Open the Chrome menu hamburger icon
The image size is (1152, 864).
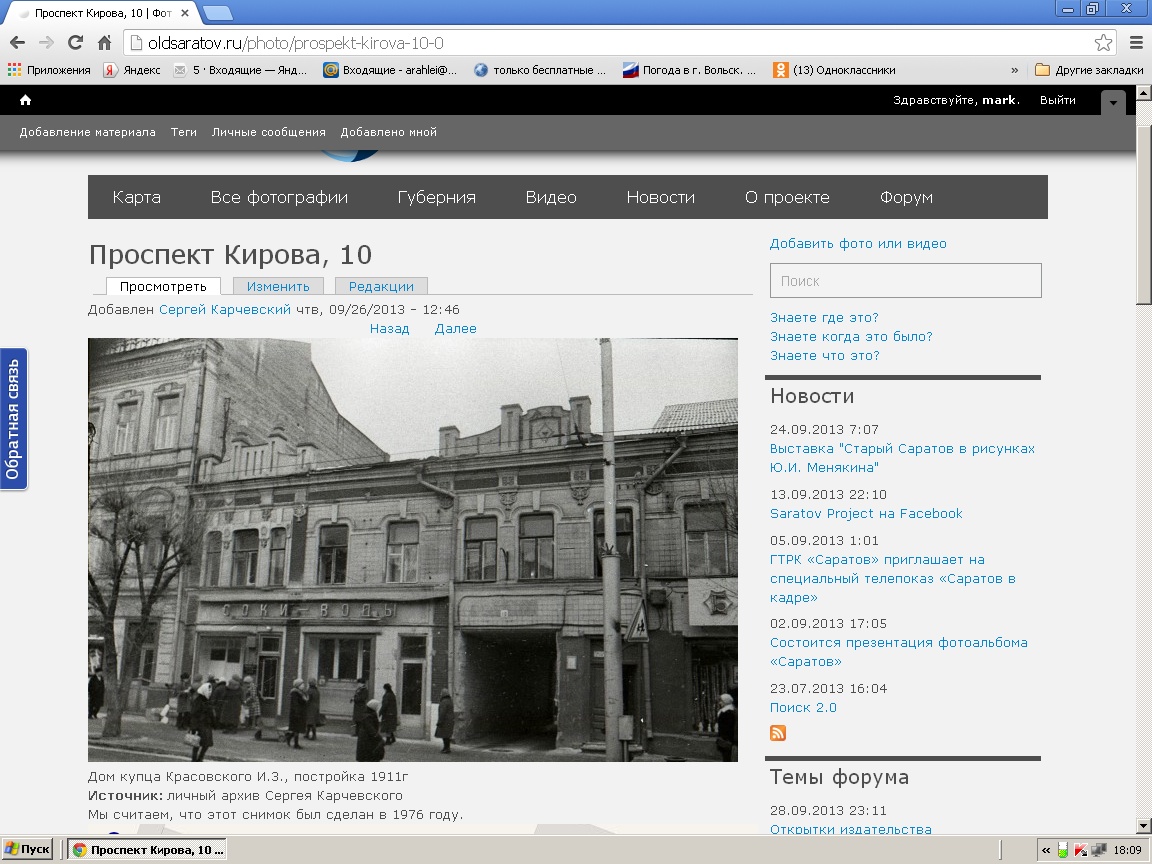[1136, 43]
